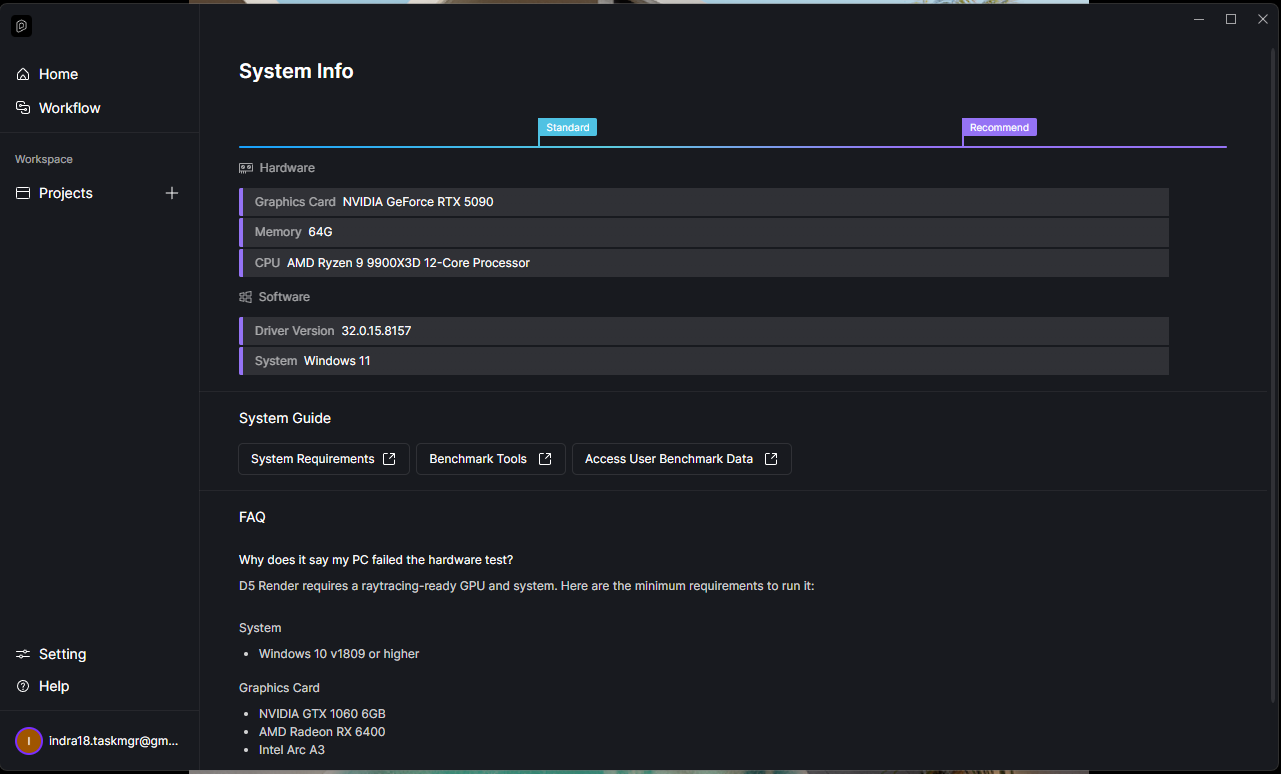Click the Graphics Card row
This screenshot has height=774, width=1281.
pyautogui.click(x=704, y=202)
